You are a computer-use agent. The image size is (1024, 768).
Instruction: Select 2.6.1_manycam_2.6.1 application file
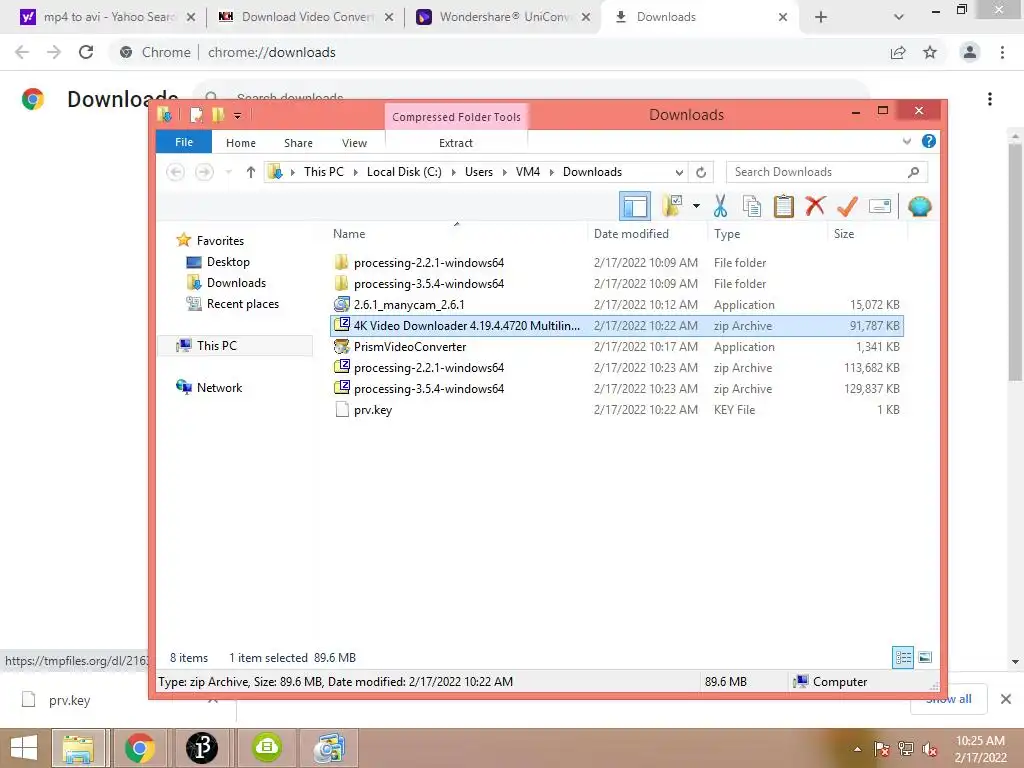tap(409, 304)
